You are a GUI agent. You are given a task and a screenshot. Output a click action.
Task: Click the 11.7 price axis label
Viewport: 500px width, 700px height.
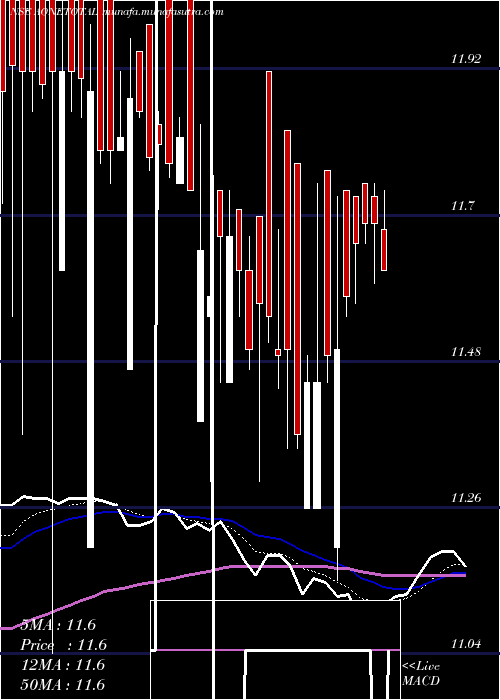463,206
